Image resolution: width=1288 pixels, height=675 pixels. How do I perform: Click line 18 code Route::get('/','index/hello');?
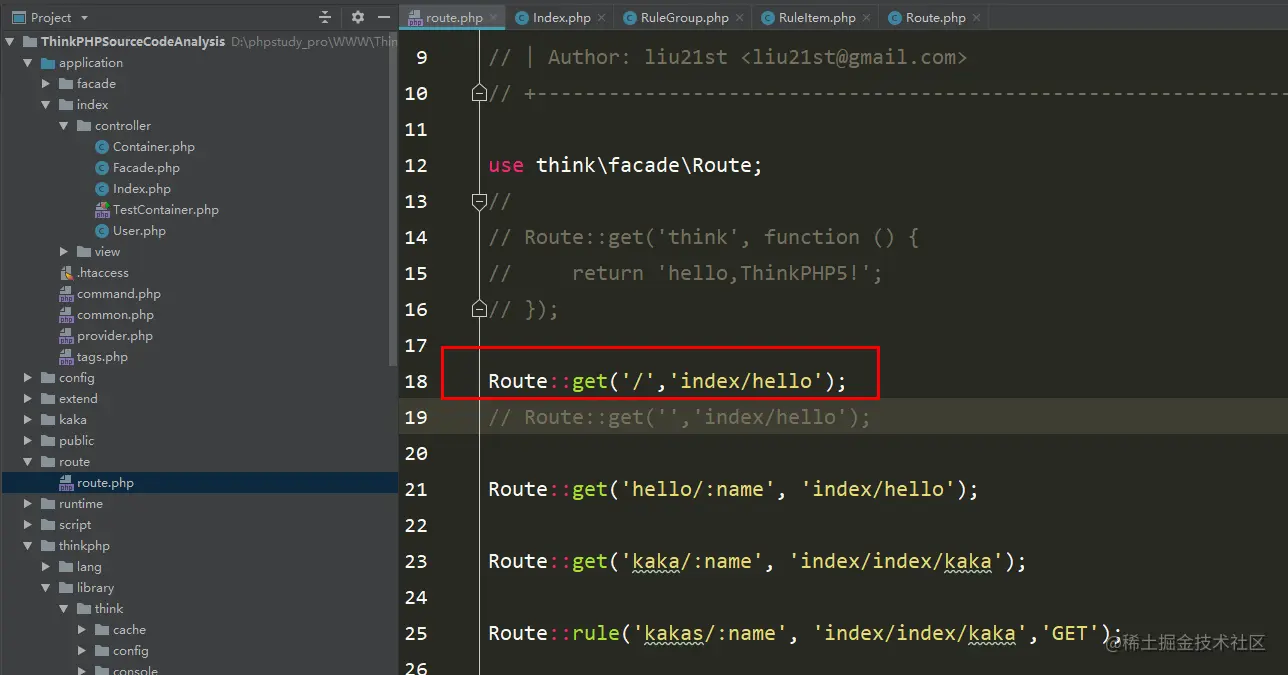[x=667, y=381]
